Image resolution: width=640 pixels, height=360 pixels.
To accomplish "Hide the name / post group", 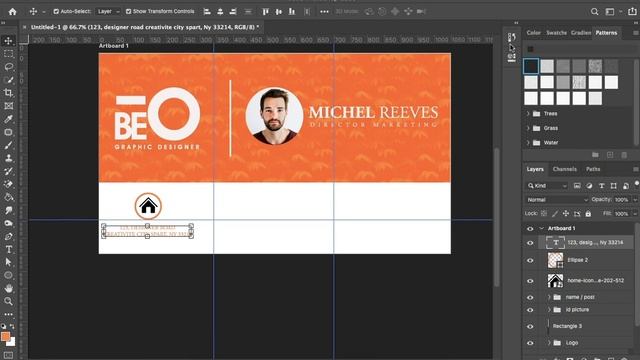I will (530, 298).
